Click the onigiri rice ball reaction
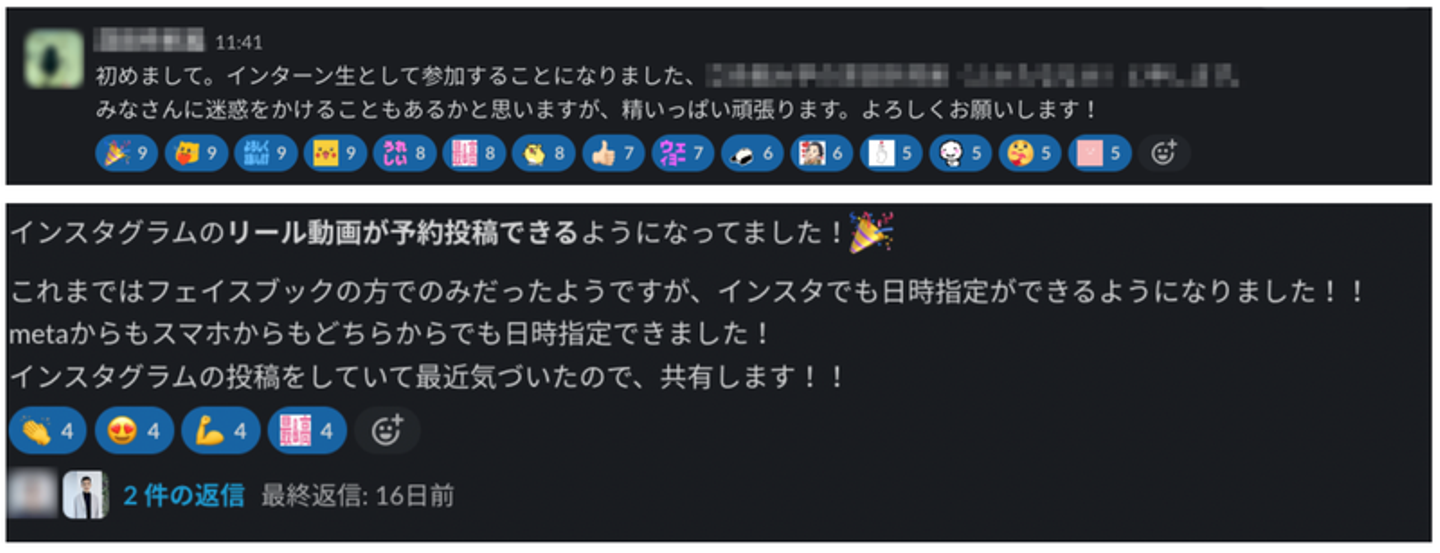This screenshot has height=553, width=1440. coord(752,154)
